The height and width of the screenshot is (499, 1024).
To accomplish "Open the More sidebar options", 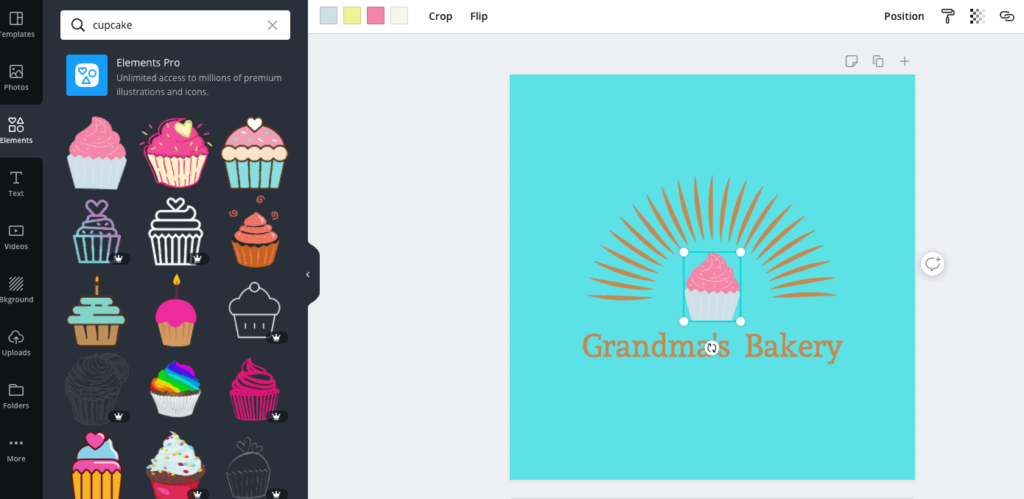I will (x=16, y=449).
